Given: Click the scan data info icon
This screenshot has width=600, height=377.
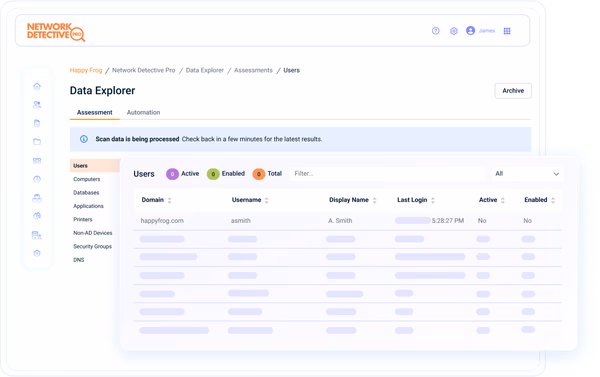Looking at the screenshot, I should coord(84,139).
